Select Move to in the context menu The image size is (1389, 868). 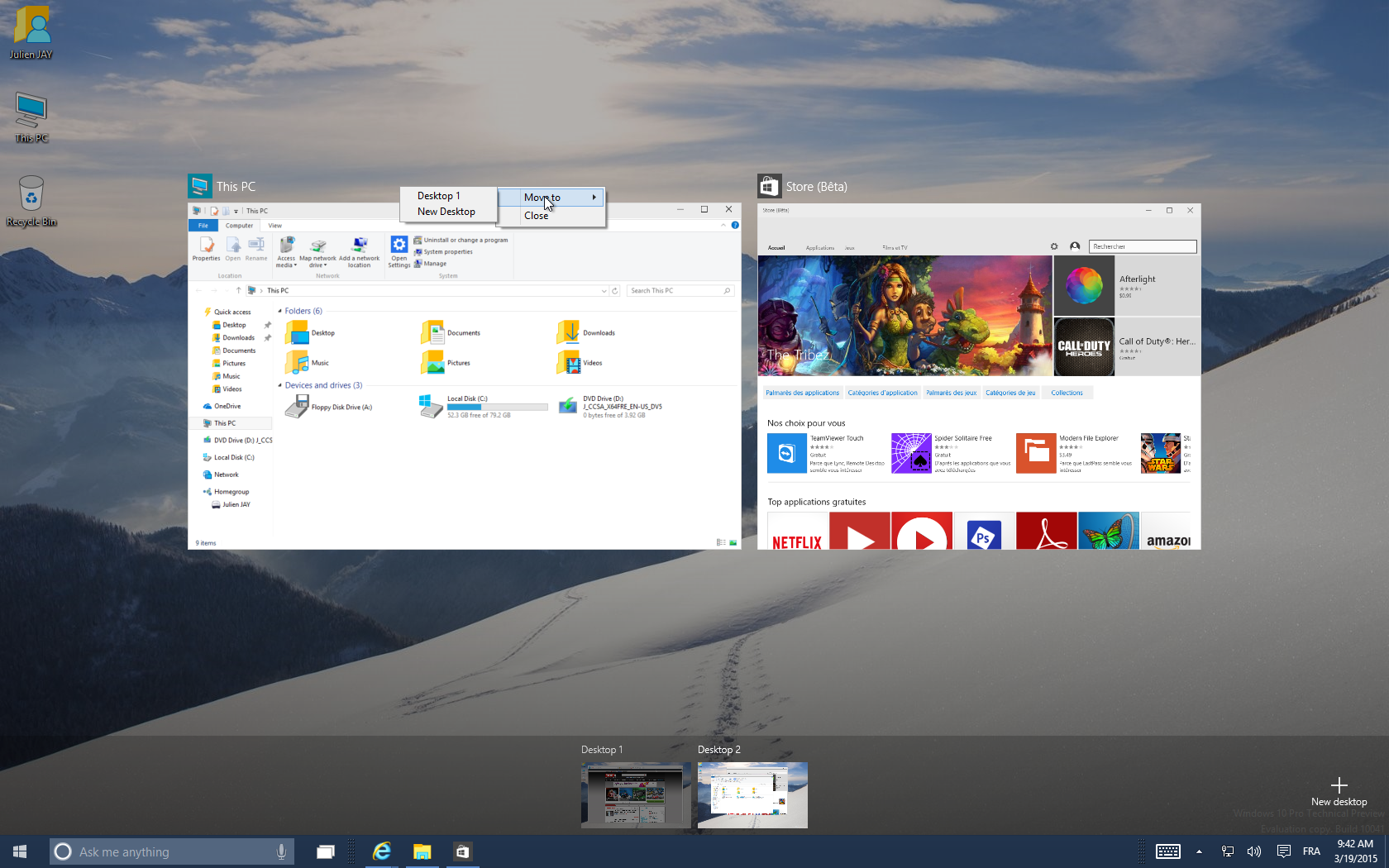point(542,197)
